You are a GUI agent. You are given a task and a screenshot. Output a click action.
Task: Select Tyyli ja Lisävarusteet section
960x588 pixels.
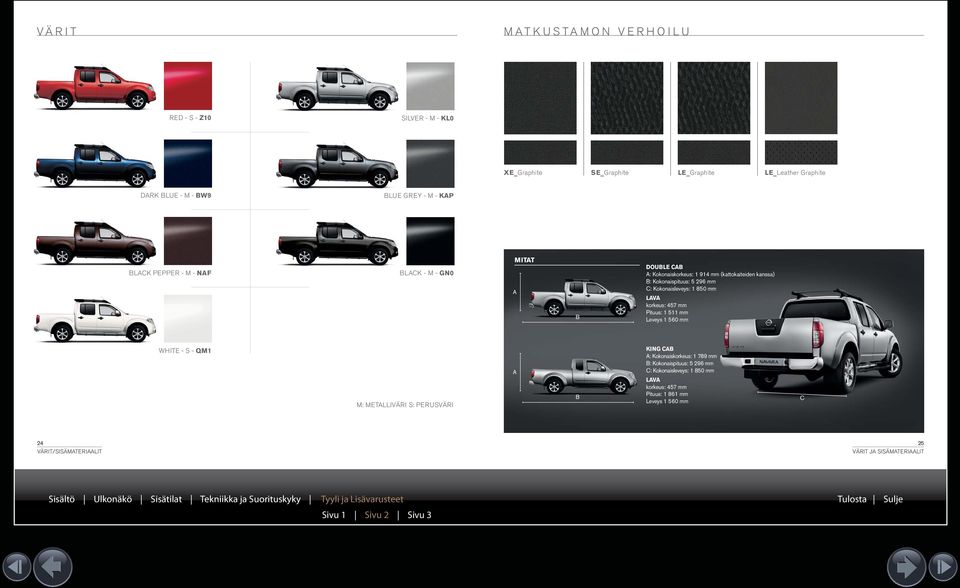tap(362, 499)
